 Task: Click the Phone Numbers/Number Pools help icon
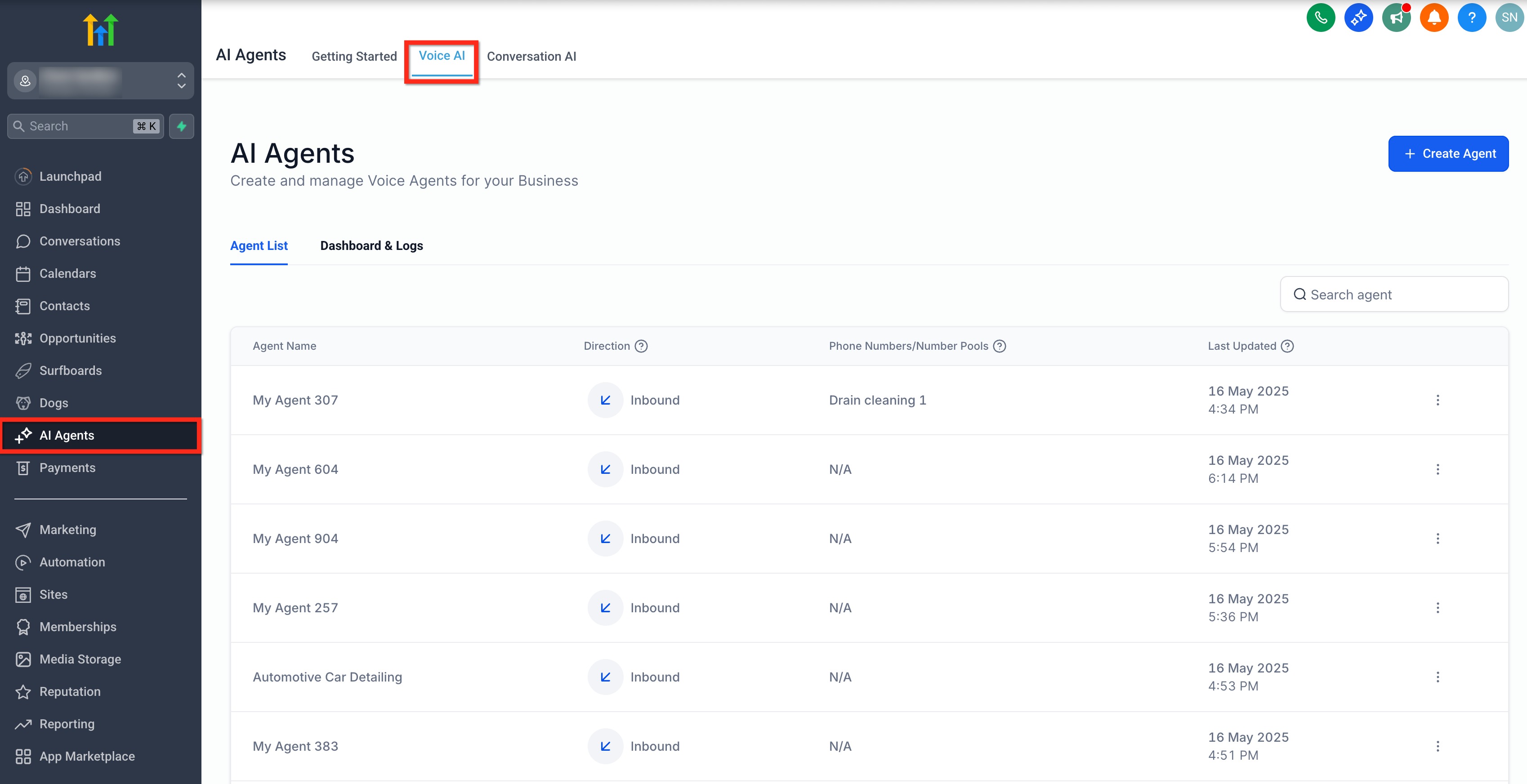coord(1000,346)
